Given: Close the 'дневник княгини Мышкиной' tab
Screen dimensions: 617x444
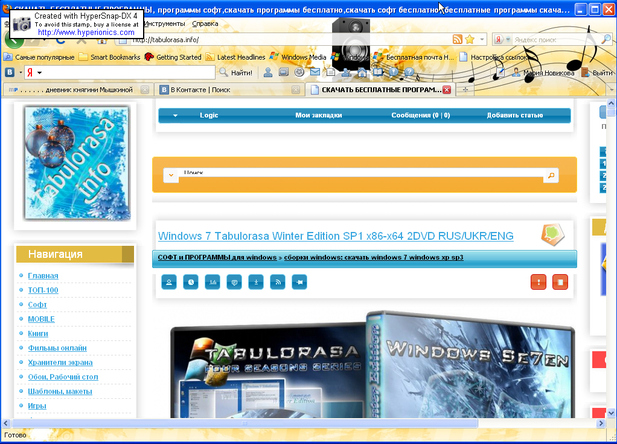Looking at the screenshot, I should (x=145, y=90).
